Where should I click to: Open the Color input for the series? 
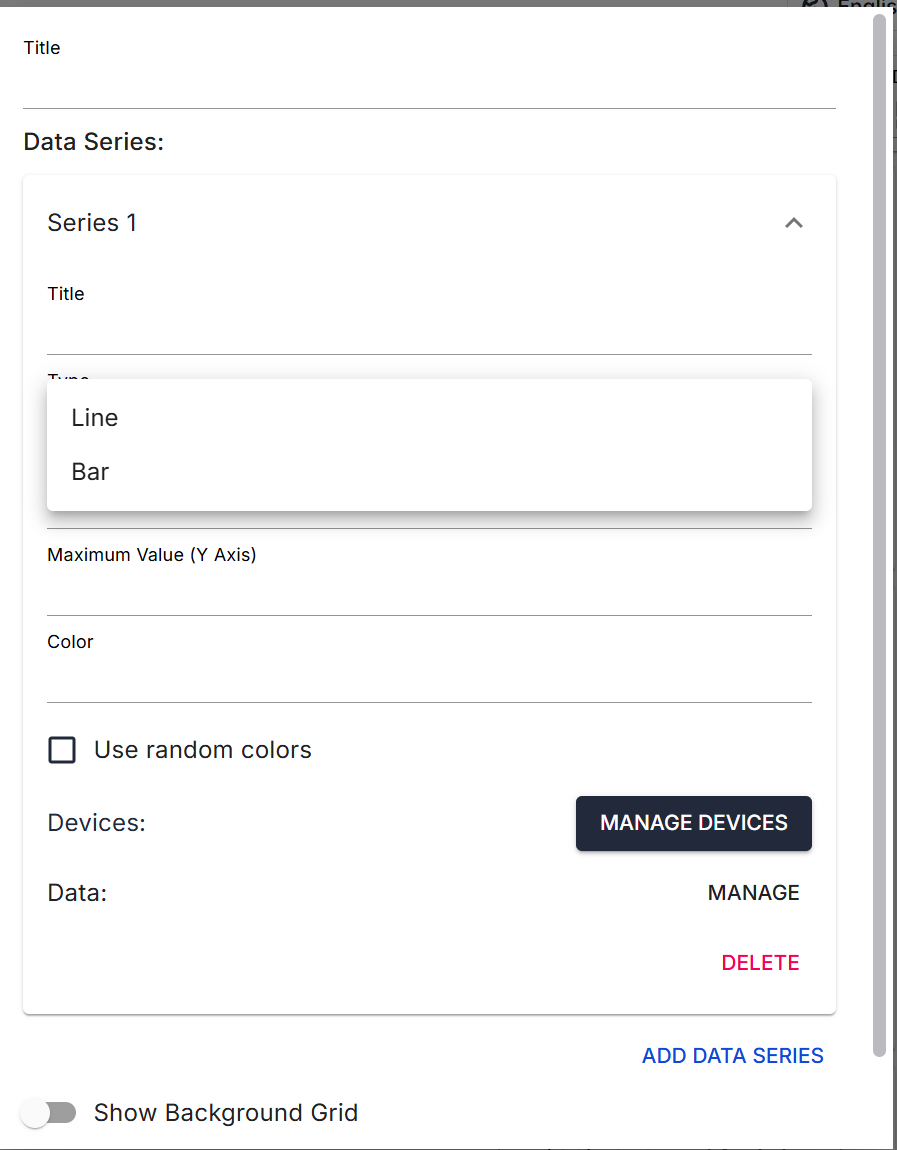pyautogui.click(x=429, y=681)
